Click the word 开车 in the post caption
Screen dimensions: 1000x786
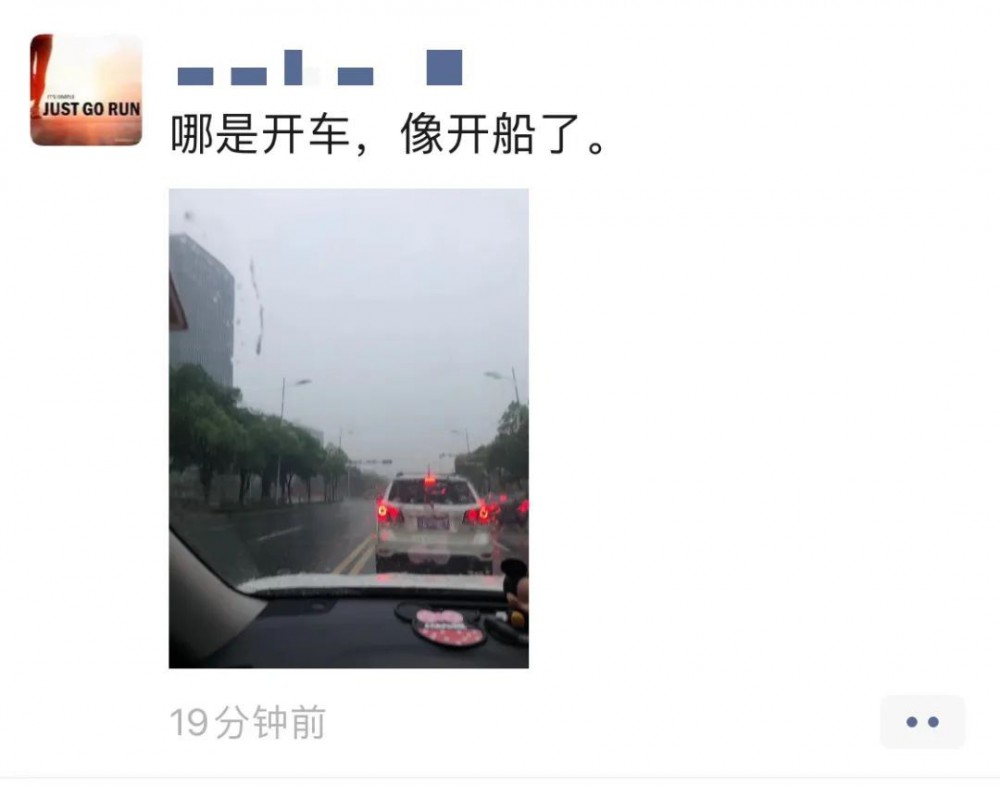(306, 134)
